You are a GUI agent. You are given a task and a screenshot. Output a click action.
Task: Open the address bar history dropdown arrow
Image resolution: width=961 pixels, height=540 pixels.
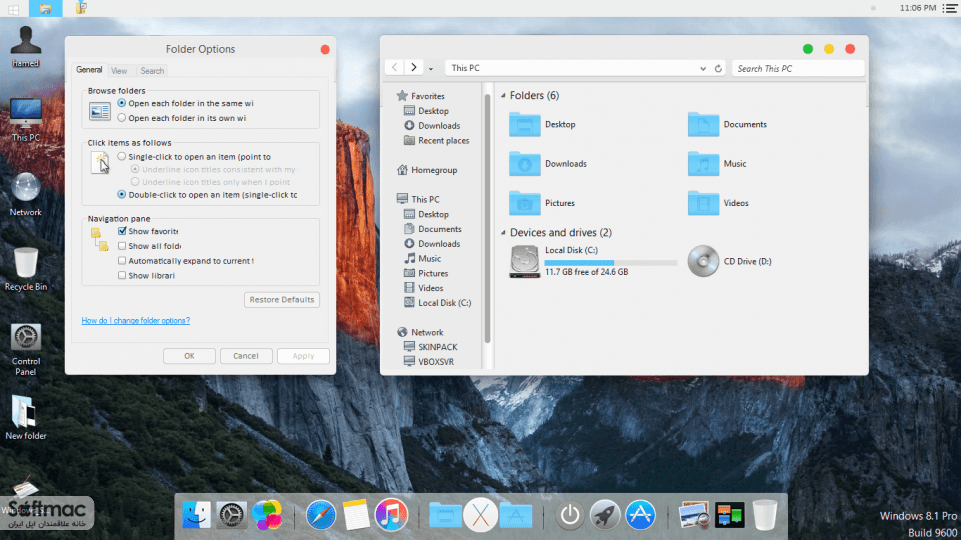(x=703, y=69)
